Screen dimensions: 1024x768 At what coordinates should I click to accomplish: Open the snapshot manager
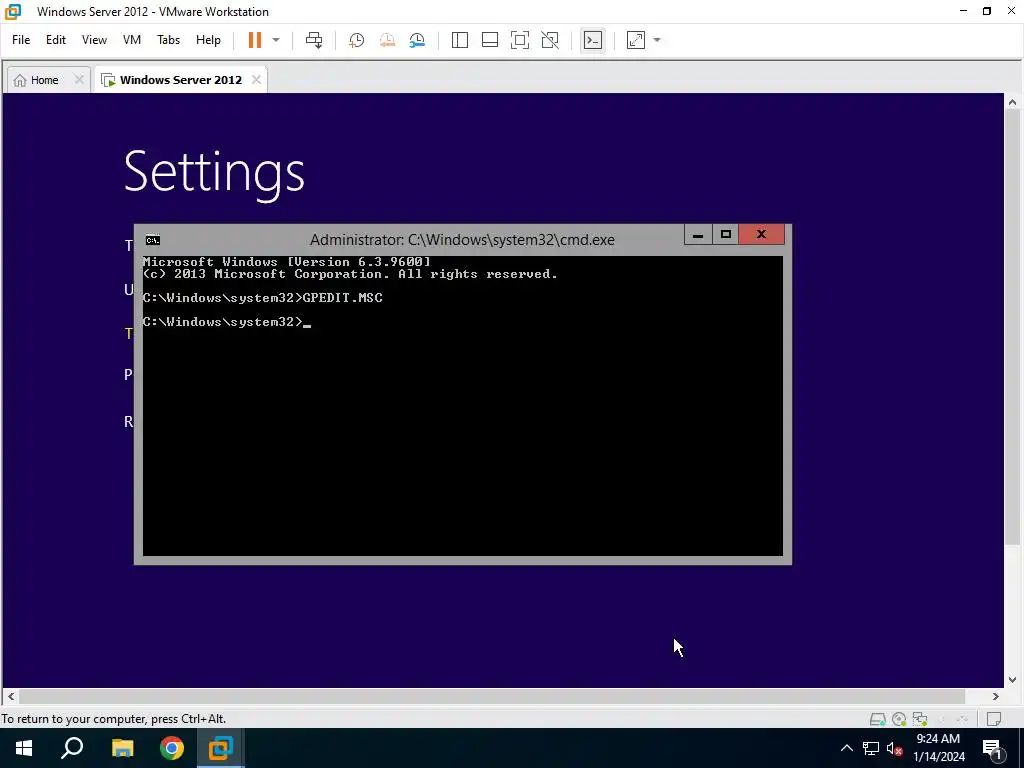click(x=417, y=40)
